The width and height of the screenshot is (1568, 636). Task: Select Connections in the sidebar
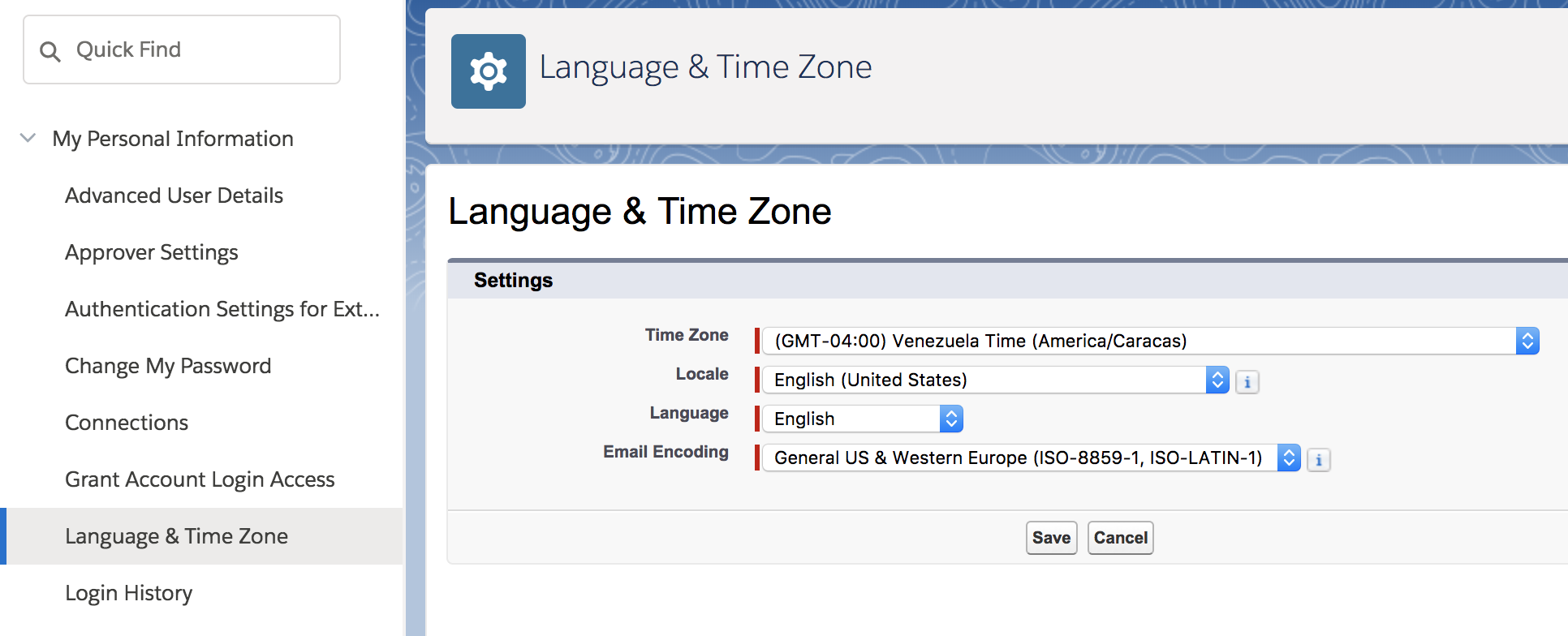(126, 422)
